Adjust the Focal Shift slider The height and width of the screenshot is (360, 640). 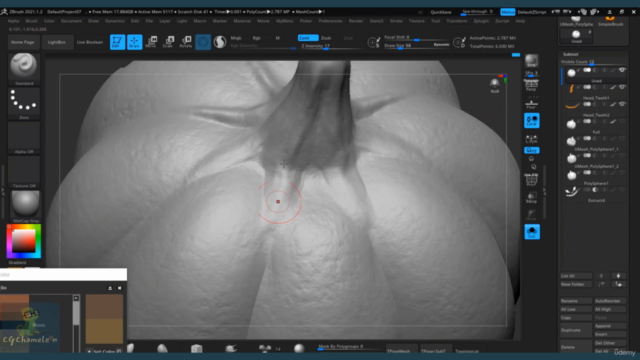point(416,38)
